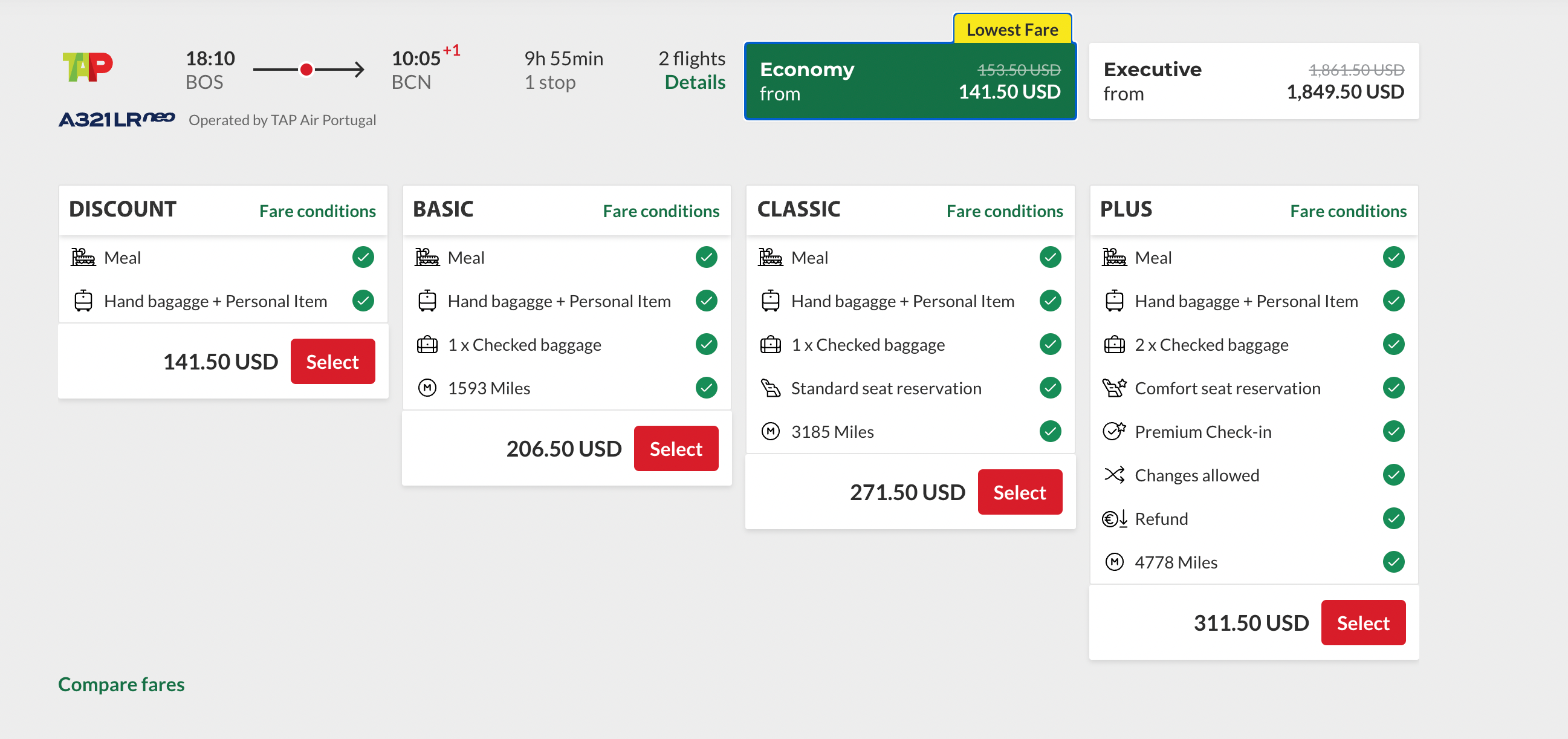Image resolution: width=1568 pixels, height=739 pixels.
Task: Click the TAP airline logo
Action: [x=88, y=67]
